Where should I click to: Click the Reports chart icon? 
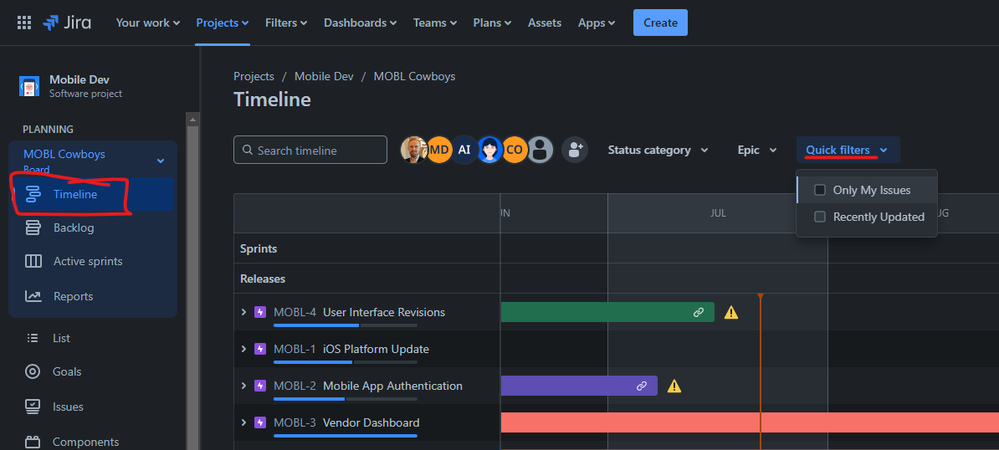32,296
